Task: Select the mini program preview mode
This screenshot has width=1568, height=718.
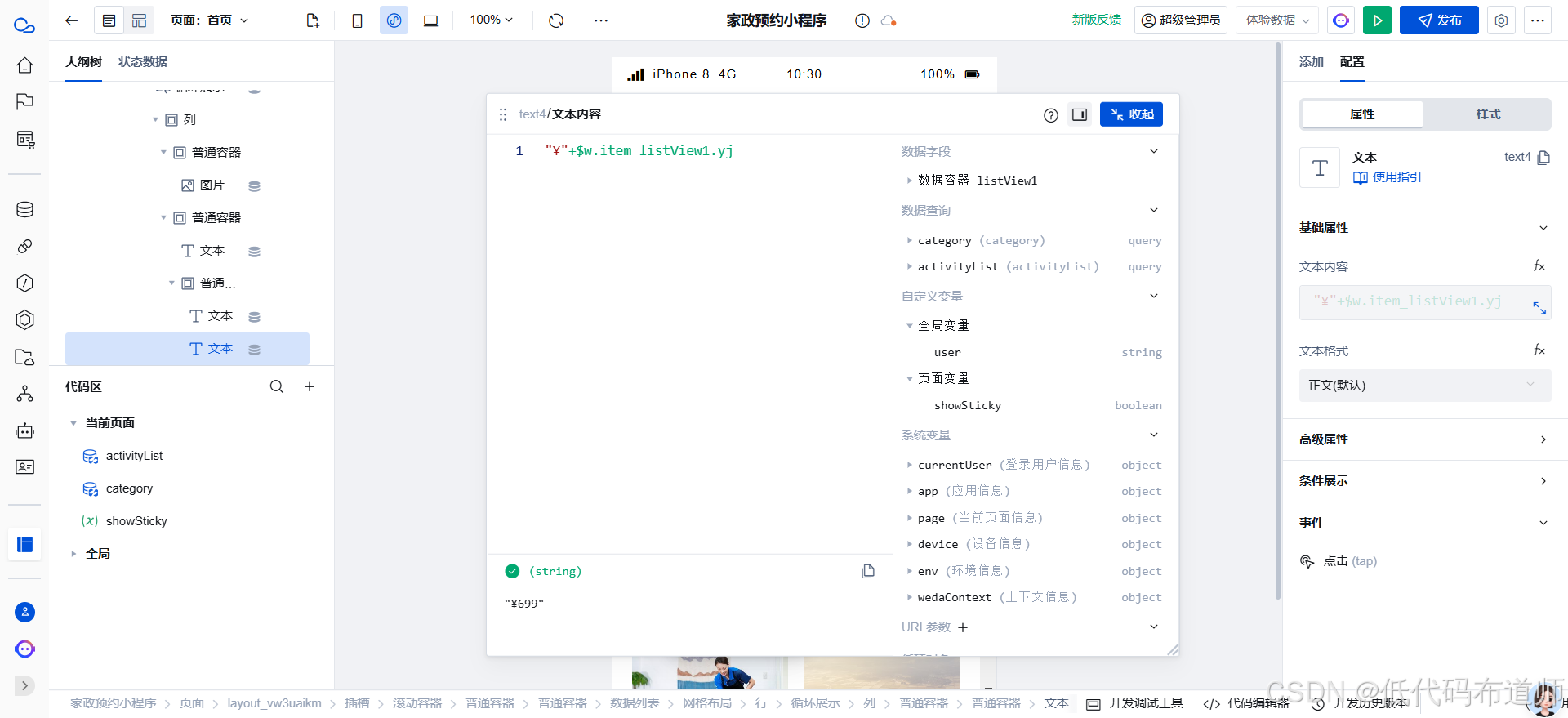Action: (x=394, y=20)
